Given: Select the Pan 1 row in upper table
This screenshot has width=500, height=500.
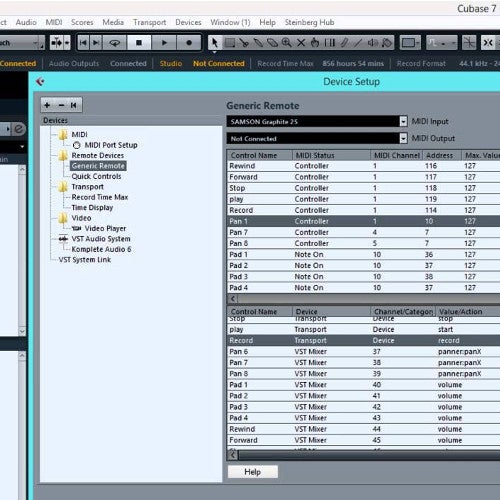Looking at the screenshot, I should point(364,221).
